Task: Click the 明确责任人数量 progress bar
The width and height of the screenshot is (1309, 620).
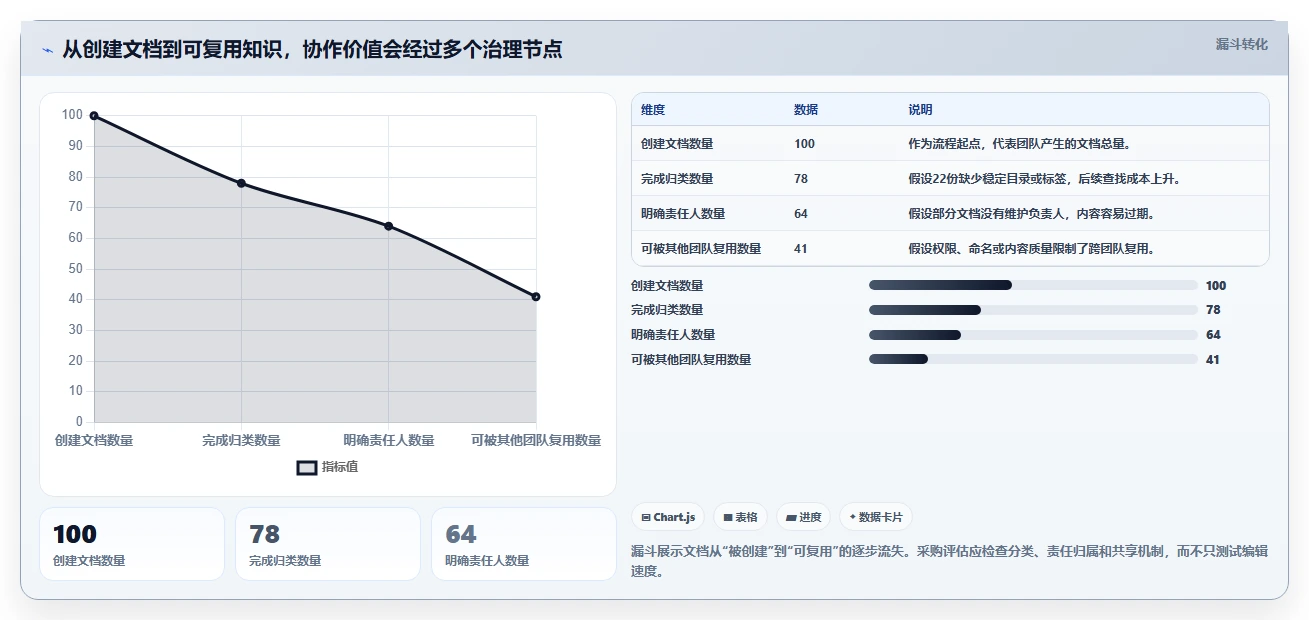Action: click(1033, 335)
